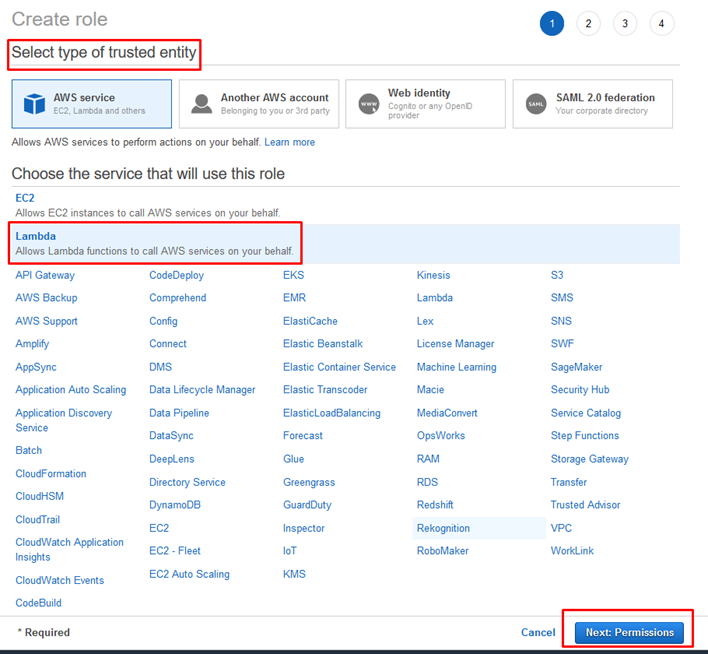Select Data Pipeline service
708x654 pixels.
(179, 413)
